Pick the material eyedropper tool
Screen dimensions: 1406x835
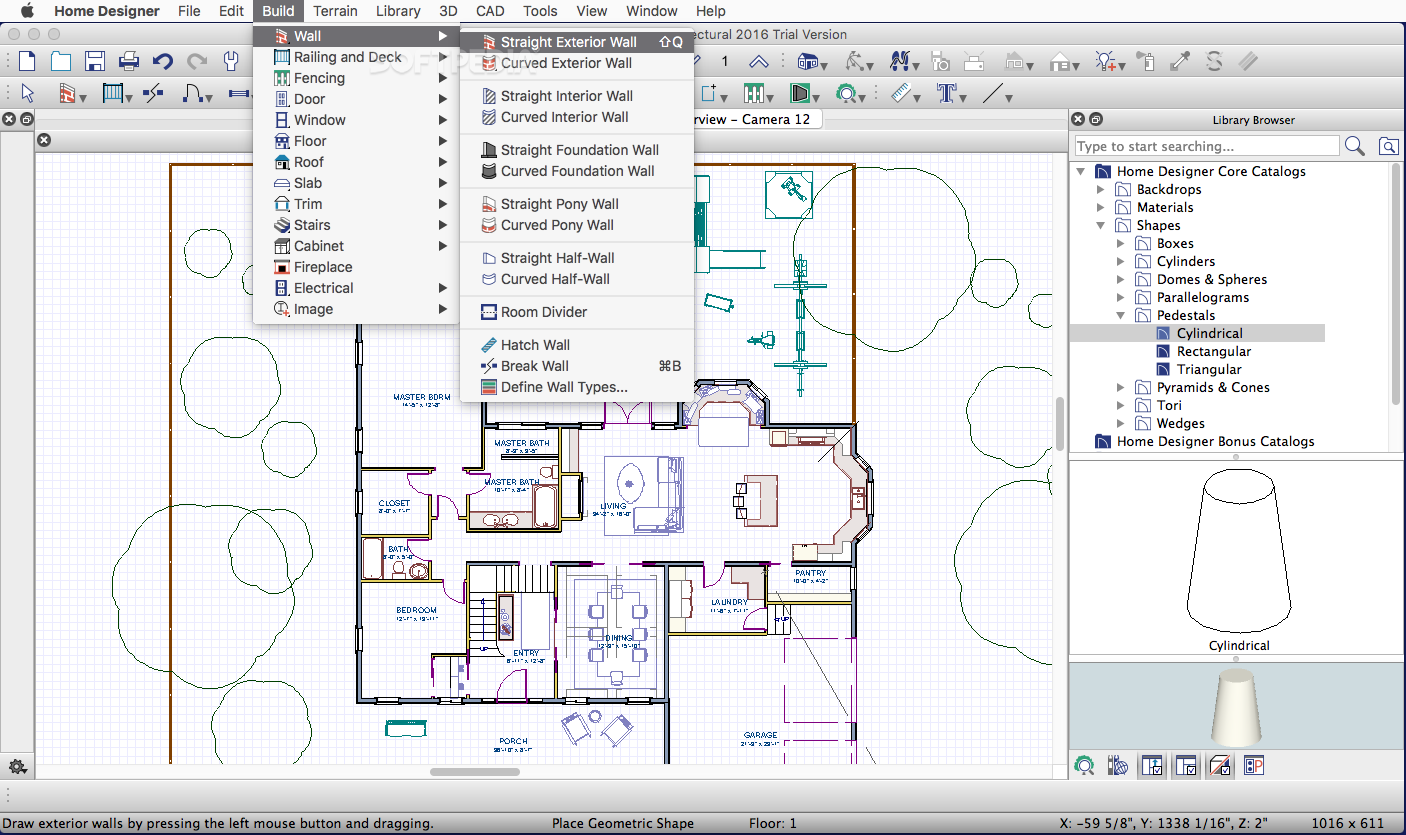(x=1181, y=61)
